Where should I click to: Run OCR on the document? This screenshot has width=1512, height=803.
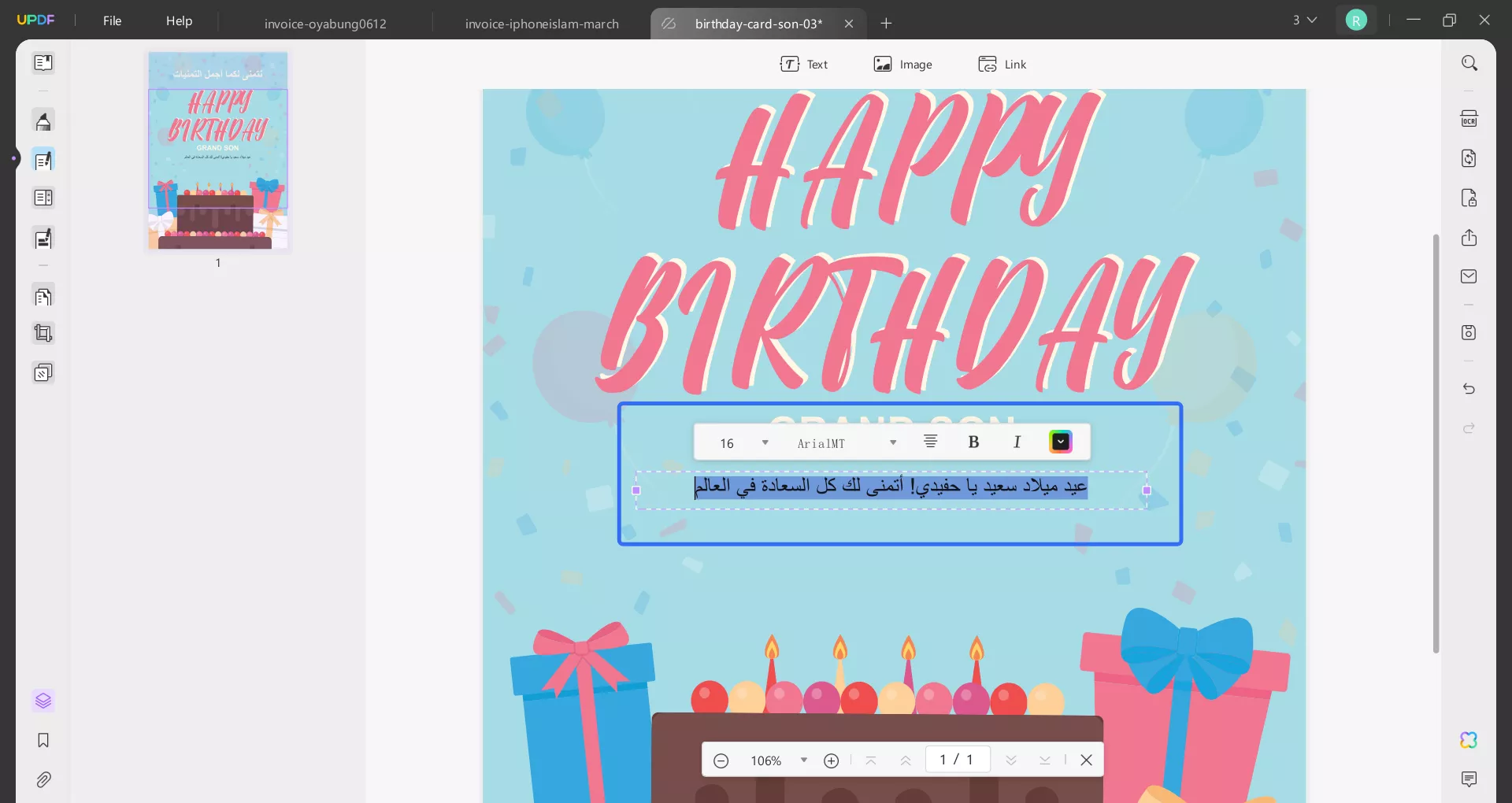point(1469,118)
